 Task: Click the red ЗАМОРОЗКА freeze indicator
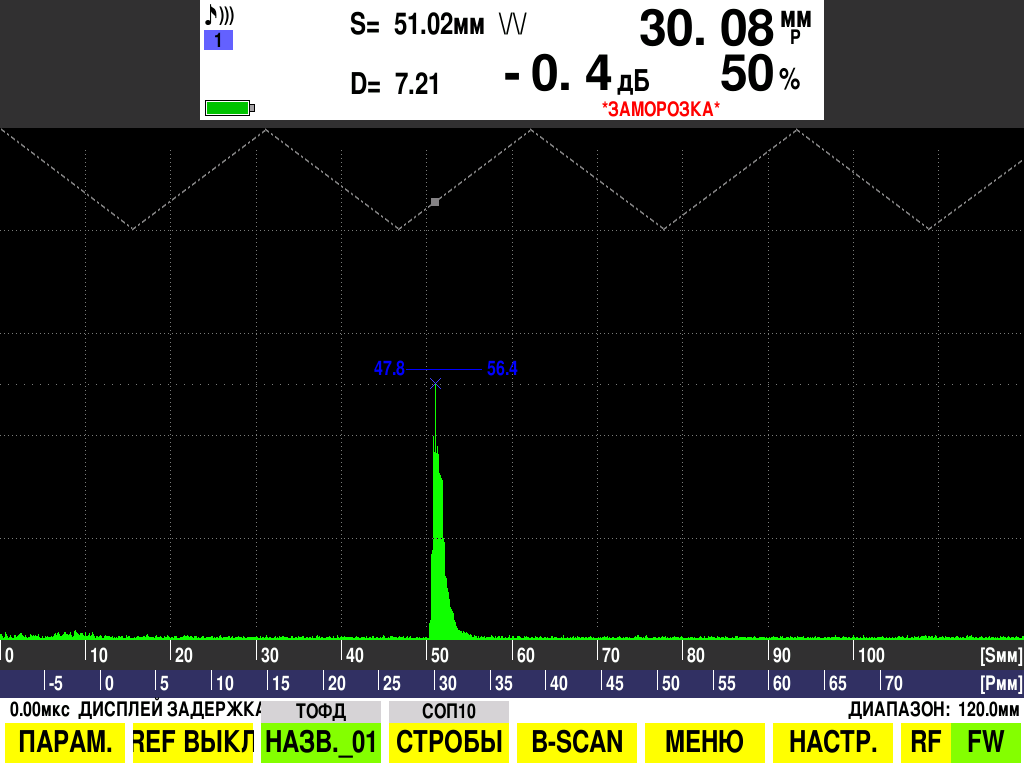tap(660, 108)
